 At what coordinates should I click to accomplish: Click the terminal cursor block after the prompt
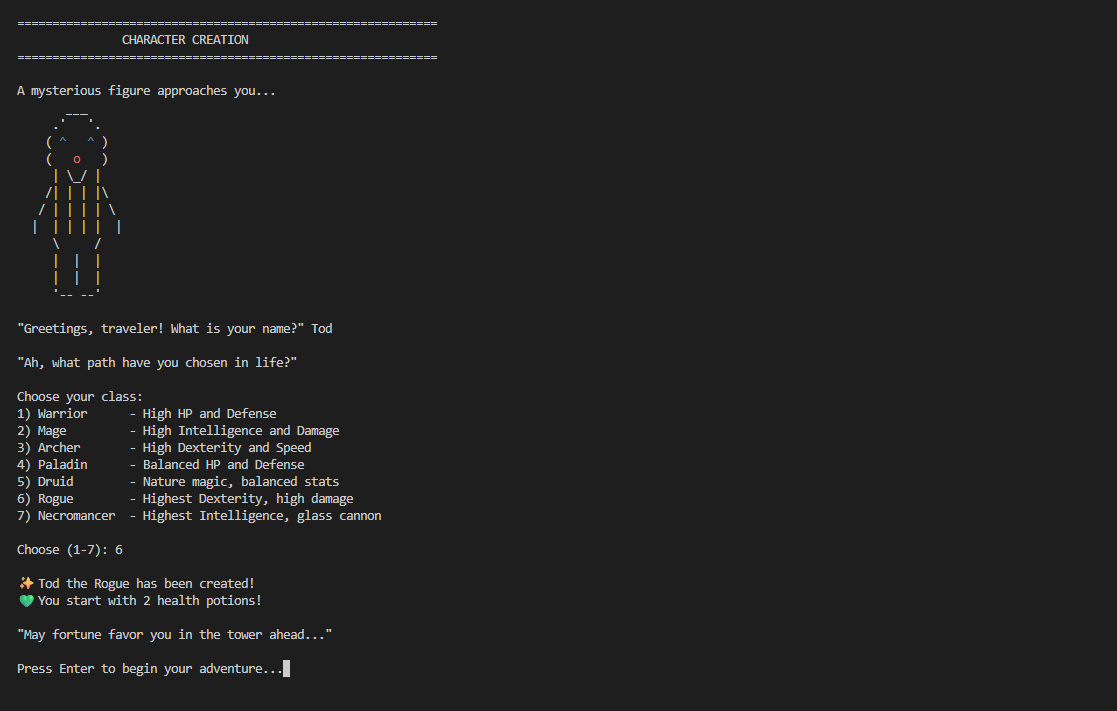coord(287,669)
